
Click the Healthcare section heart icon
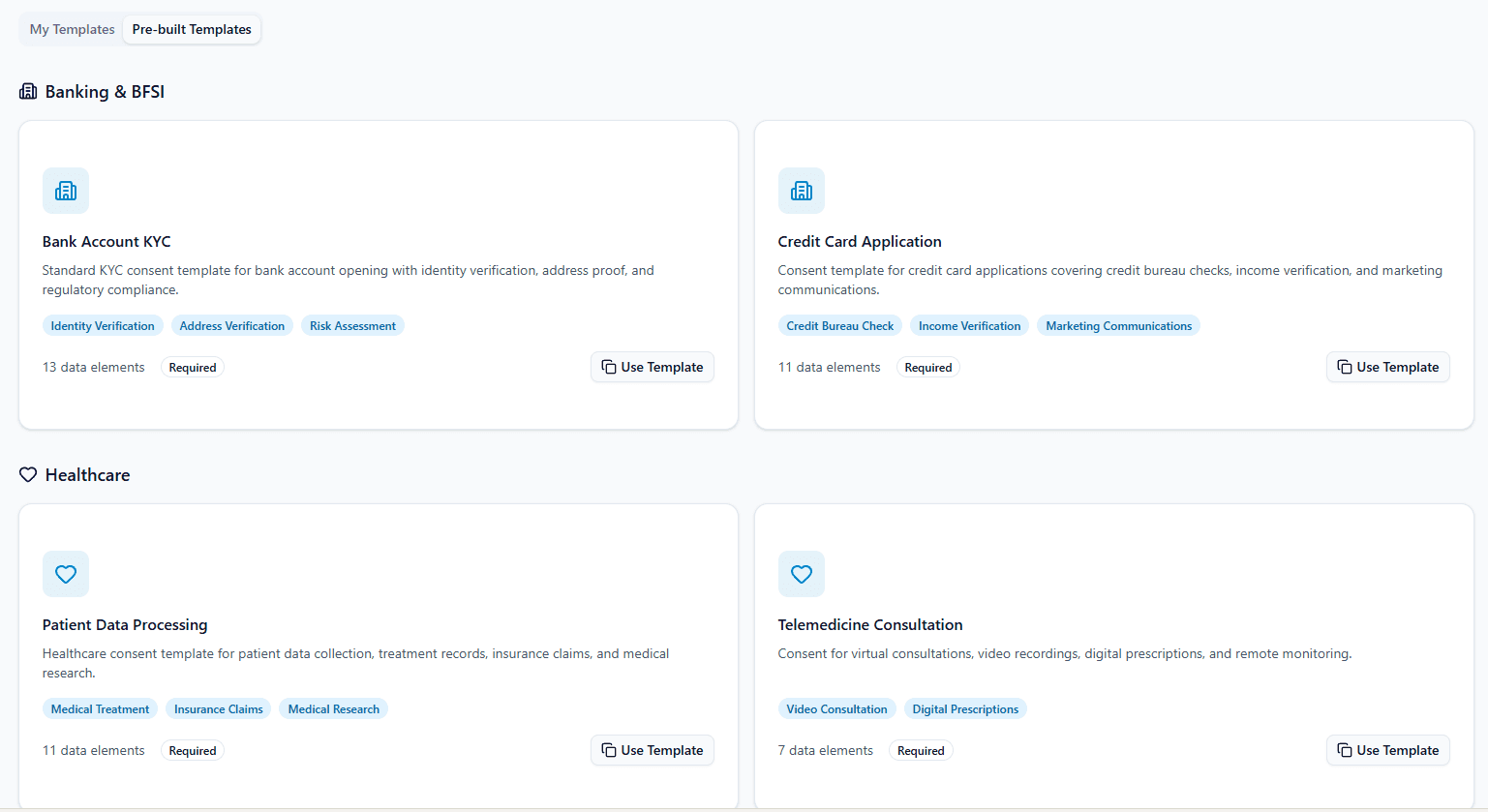pyautogui.click(x=27, y=474)
